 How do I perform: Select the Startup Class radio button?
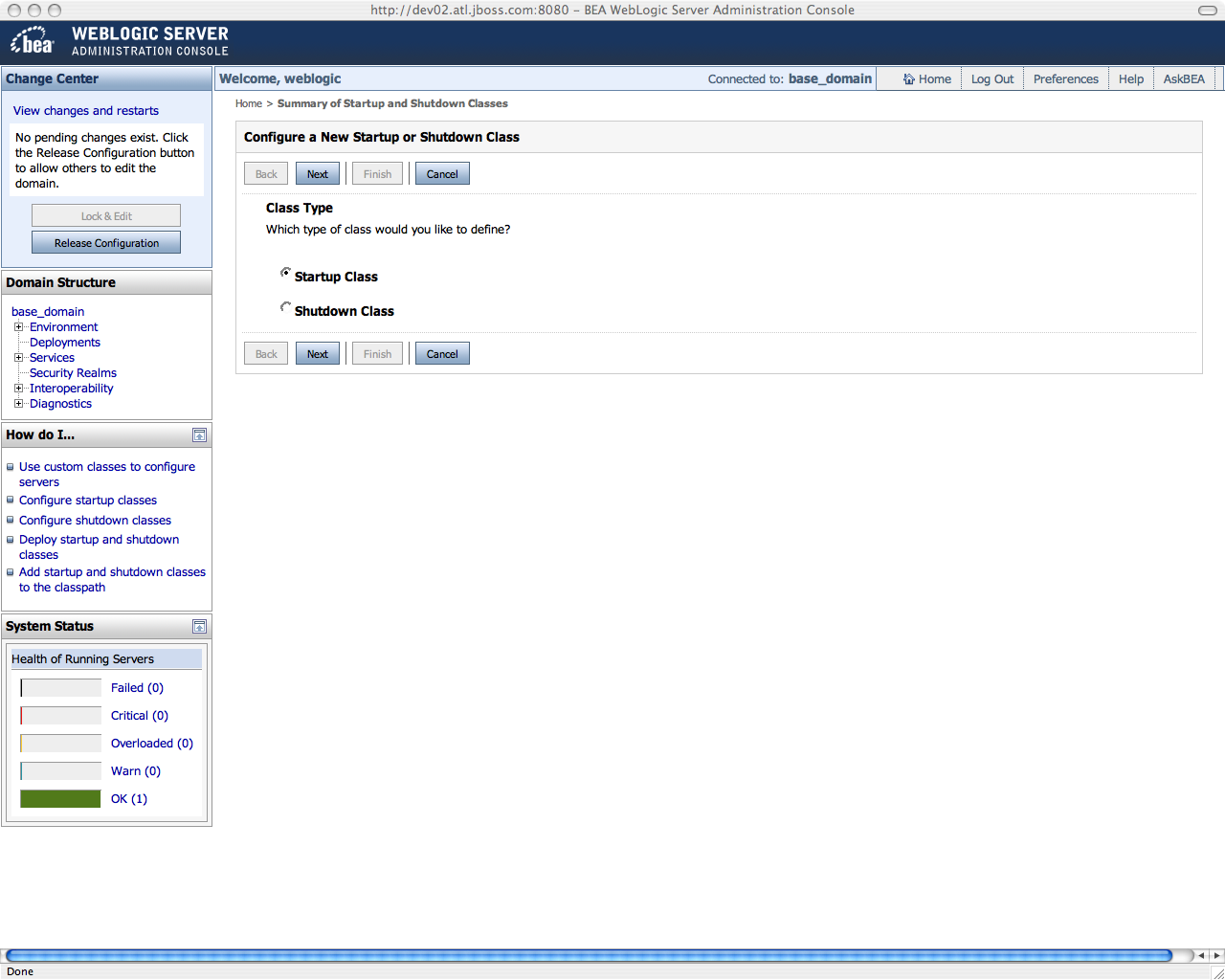[285, 273]
